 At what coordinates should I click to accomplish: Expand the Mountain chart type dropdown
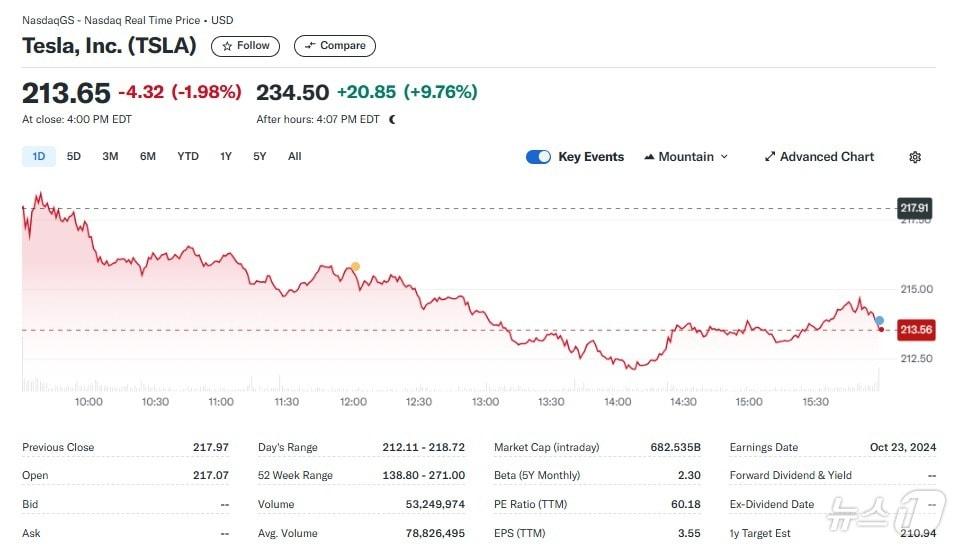point(686,157)
